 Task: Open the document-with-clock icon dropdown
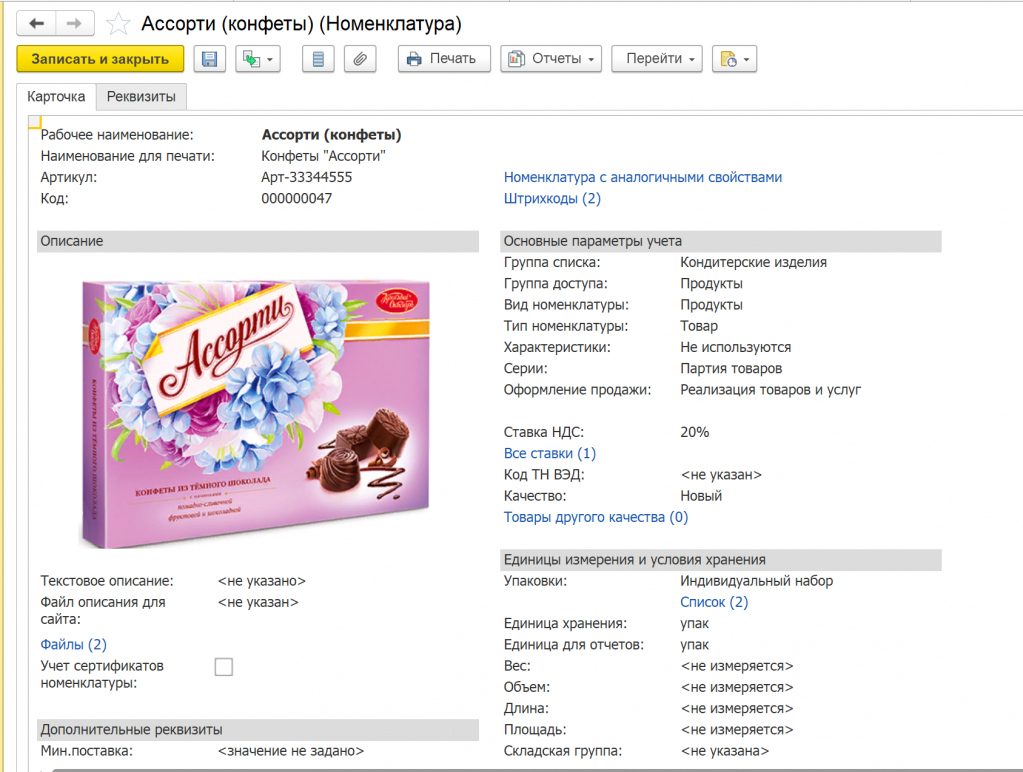[x=735, y=59]
